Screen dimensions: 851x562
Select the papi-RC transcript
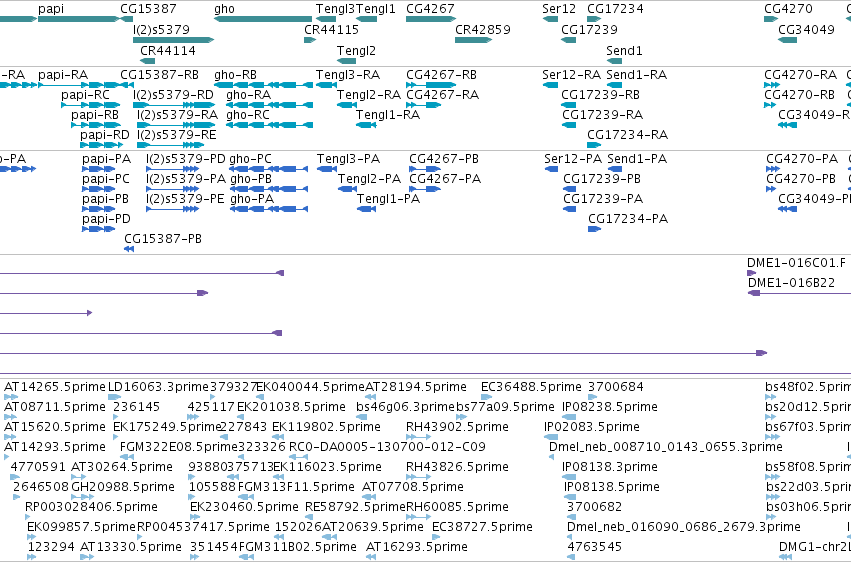click(x=91, y=105)
